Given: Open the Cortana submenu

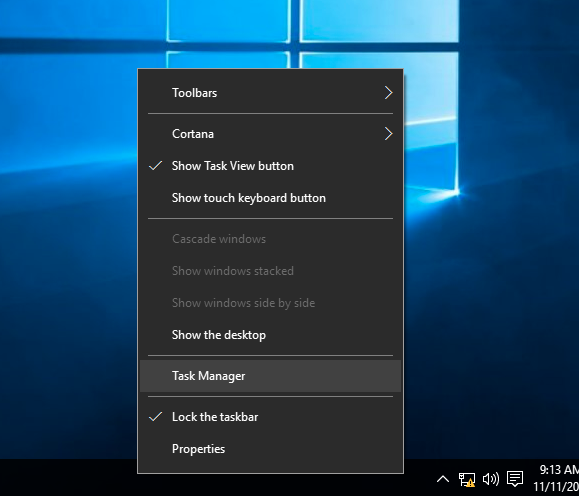Looking at the screenshot, I should 270,134.
